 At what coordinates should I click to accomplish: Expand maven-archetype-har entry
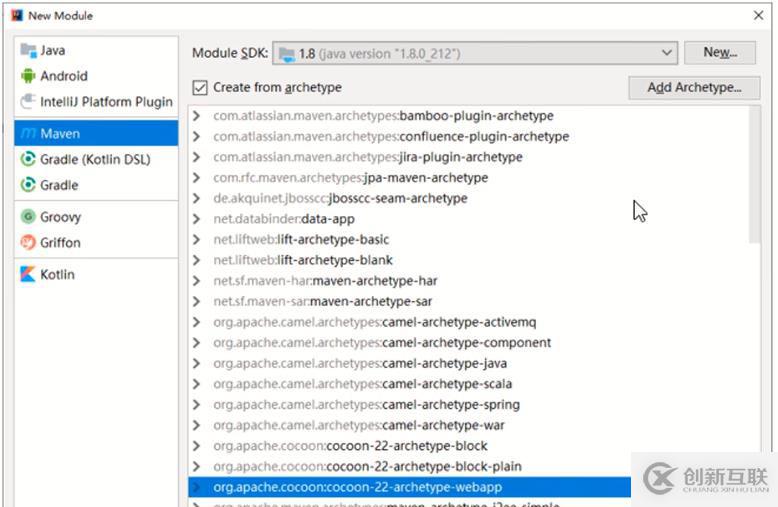tap(197, 281)
